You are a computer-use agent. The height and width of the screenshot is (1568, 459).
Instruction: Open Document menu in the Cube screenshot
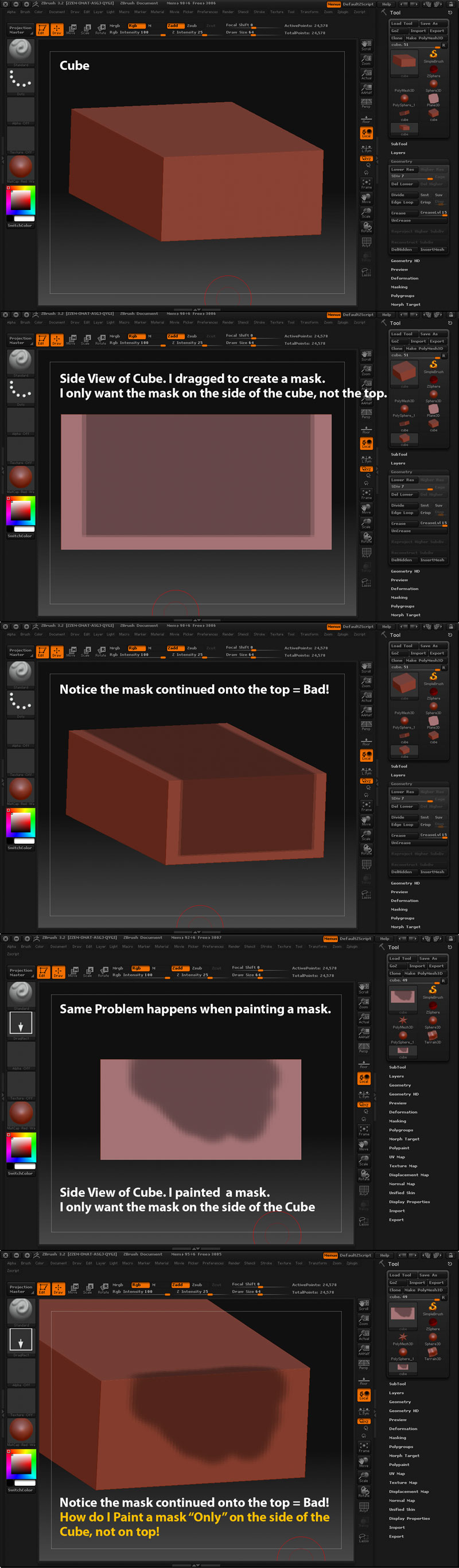pyautogui.click(x=57, y=11)
